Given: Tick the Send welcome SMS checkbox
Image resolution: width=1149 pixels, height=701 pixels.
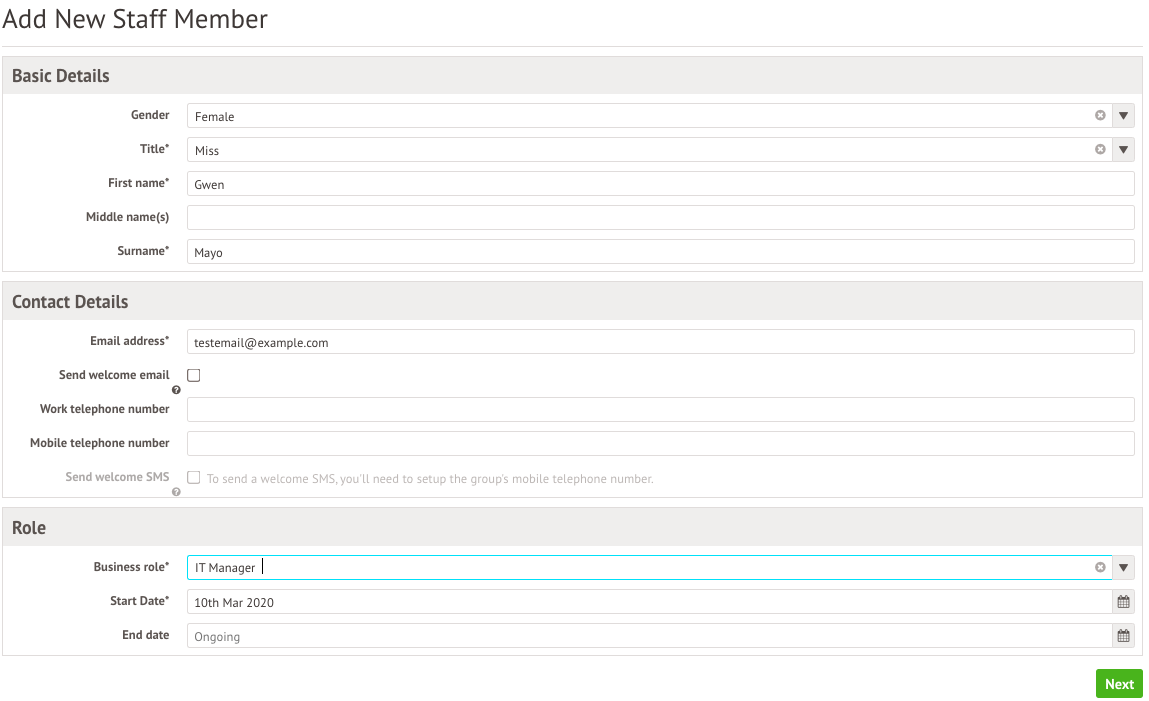Looking at the screenshot, I should pos(193,478).
